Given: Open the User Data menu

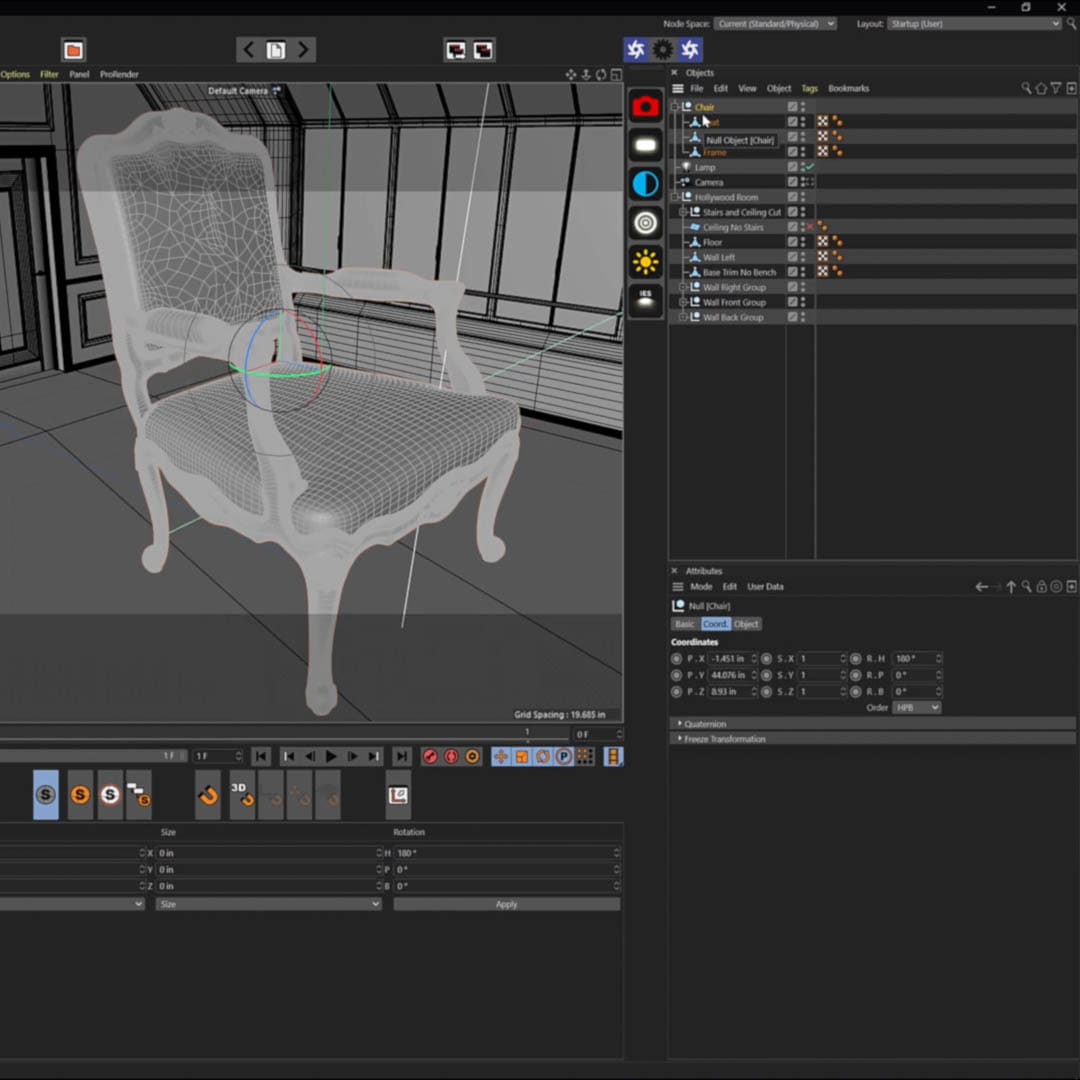Looking at the screenshot, I should pos(765,587).
